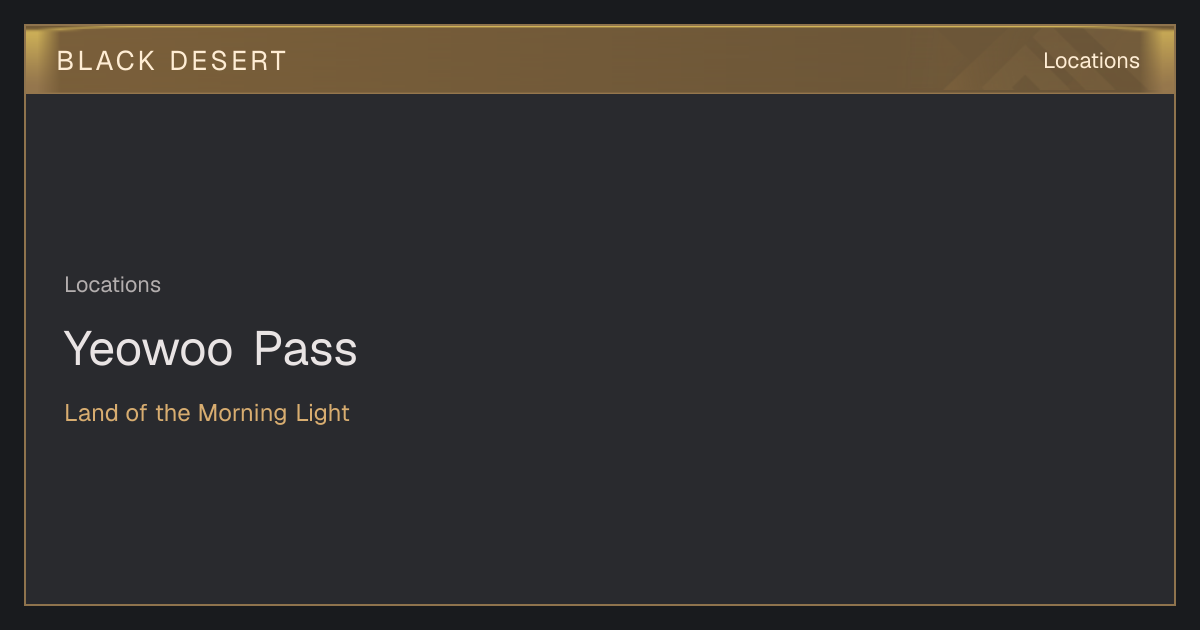Click the gold header banner background
1200x630 pixels.
pyautogui.click(x=600, y=60)
